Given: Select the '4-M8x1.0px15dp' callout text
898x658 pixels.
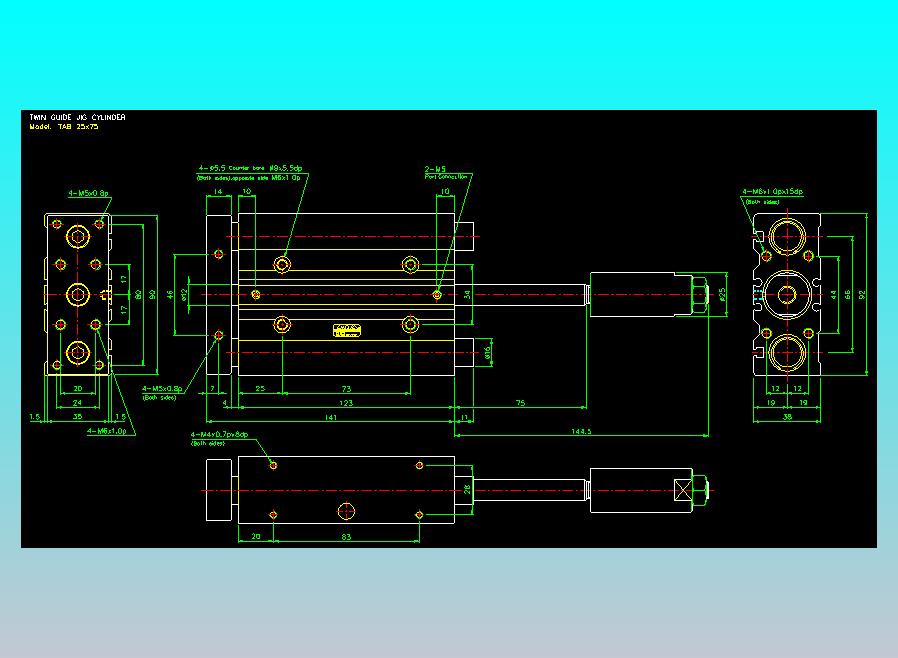Looking at the screenshot, I should 773,191.
